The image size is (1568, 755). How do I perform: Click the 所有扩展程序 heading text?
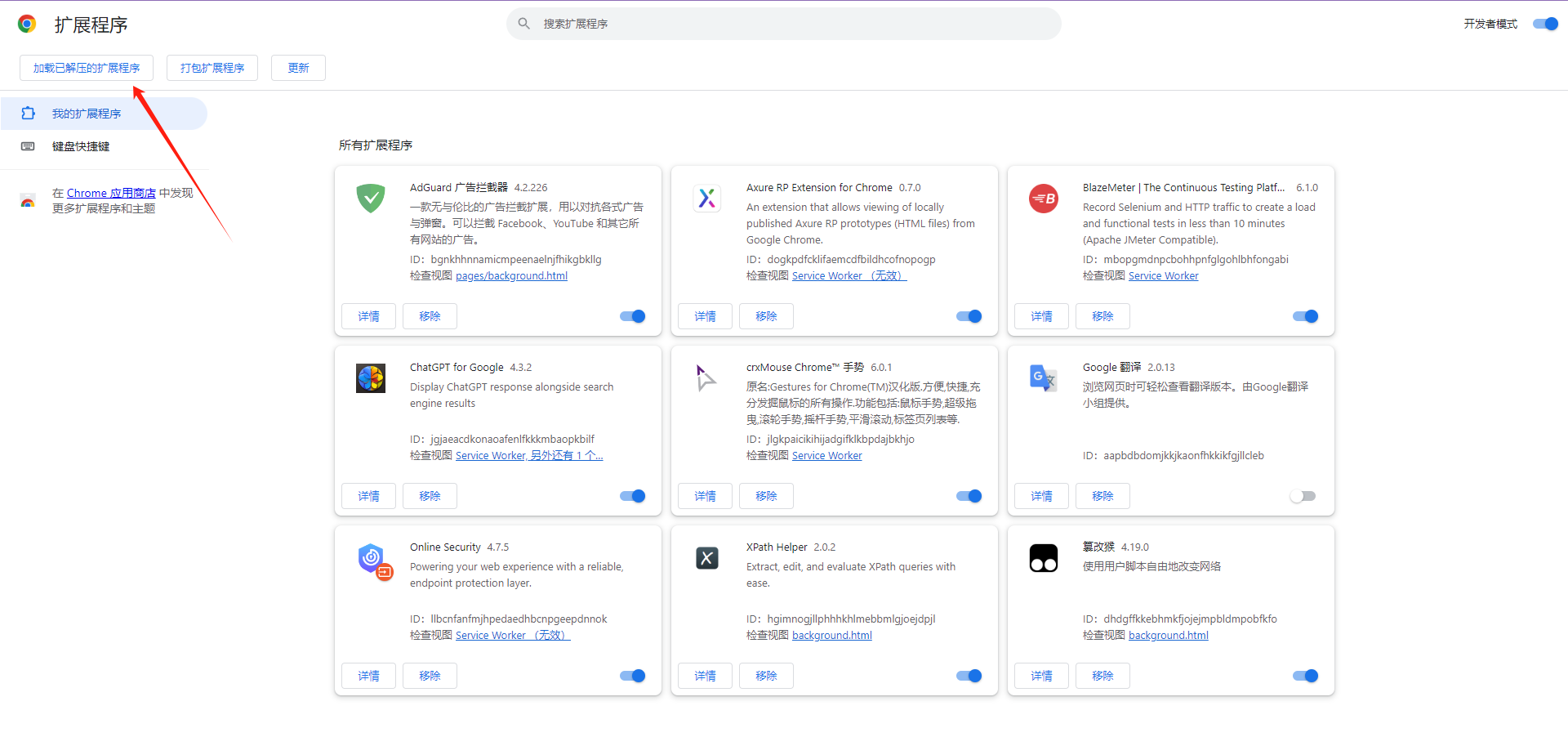tap(376, 145)
